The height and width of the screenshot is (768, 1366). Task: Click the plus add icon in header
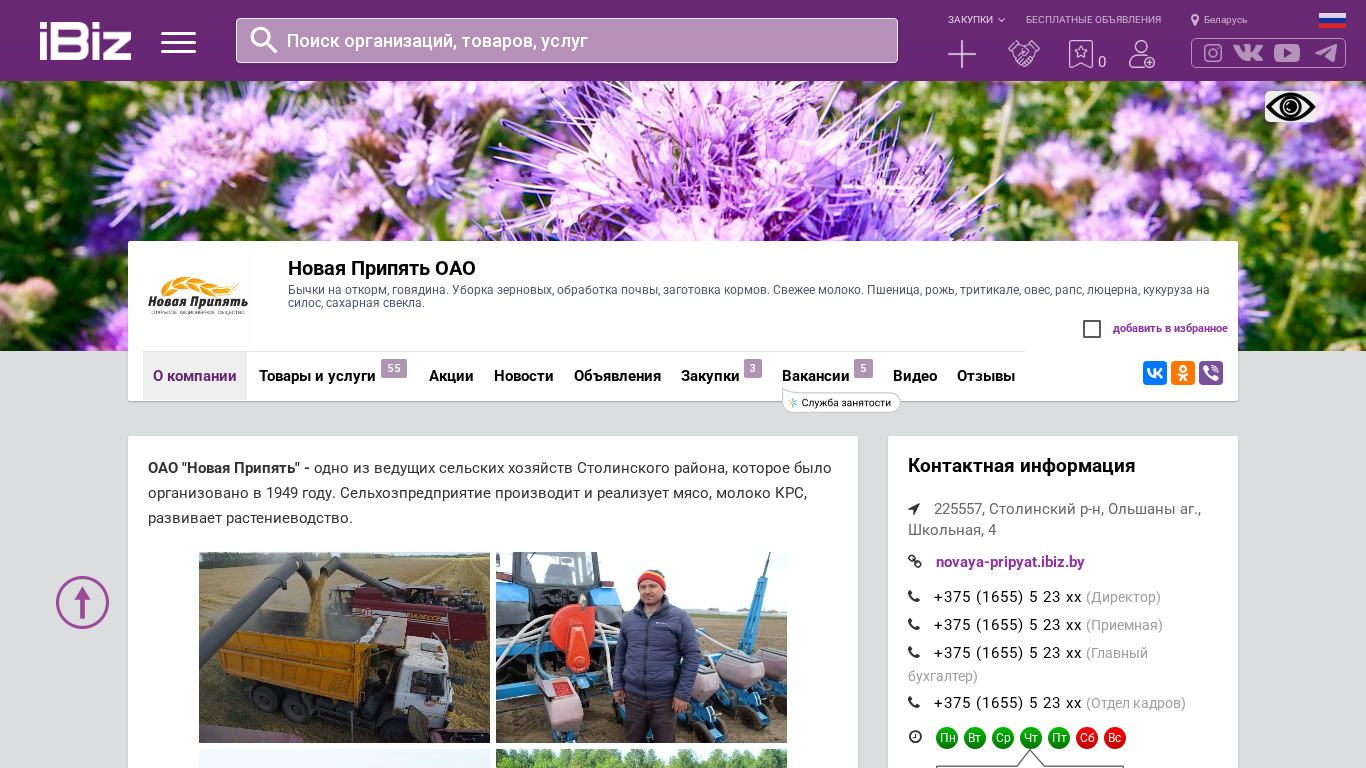click(x=962, y=54)
